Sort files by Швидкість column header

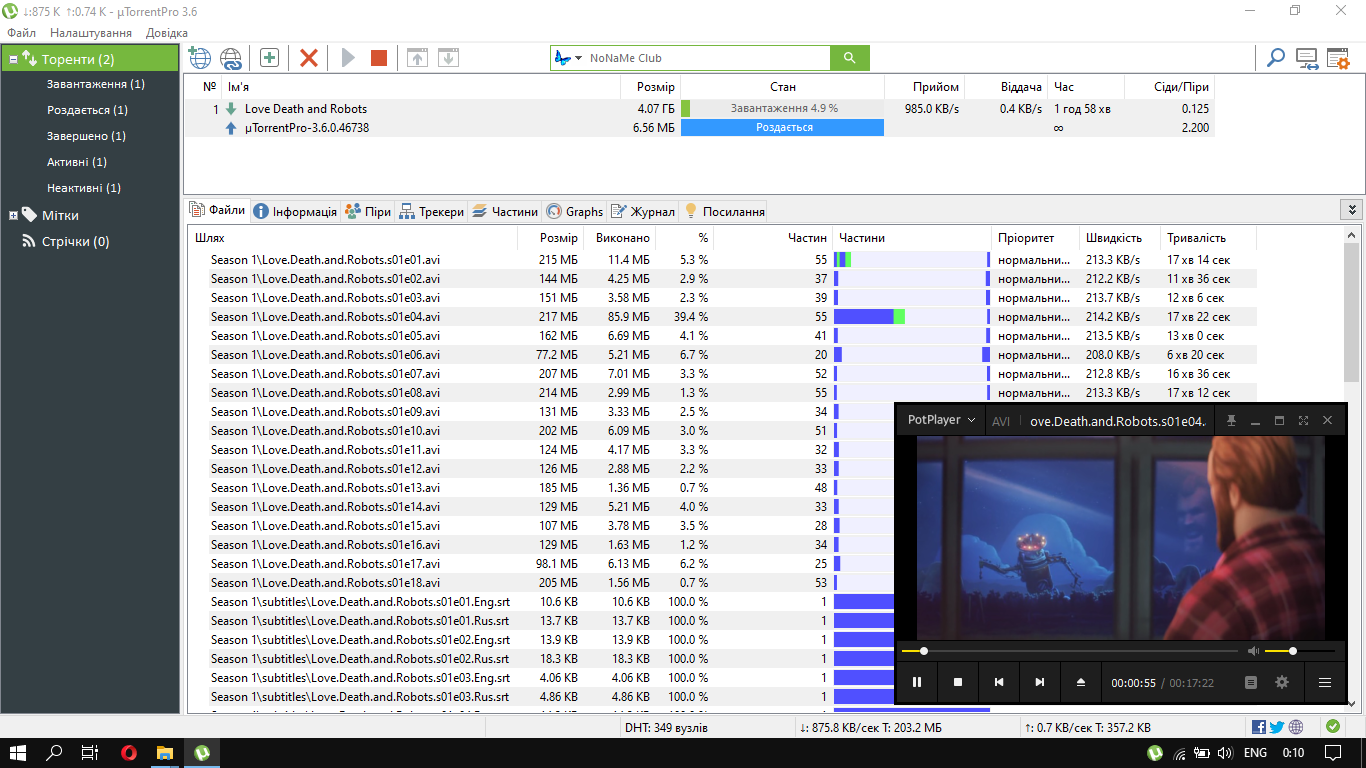click(x=1119, y=238)
